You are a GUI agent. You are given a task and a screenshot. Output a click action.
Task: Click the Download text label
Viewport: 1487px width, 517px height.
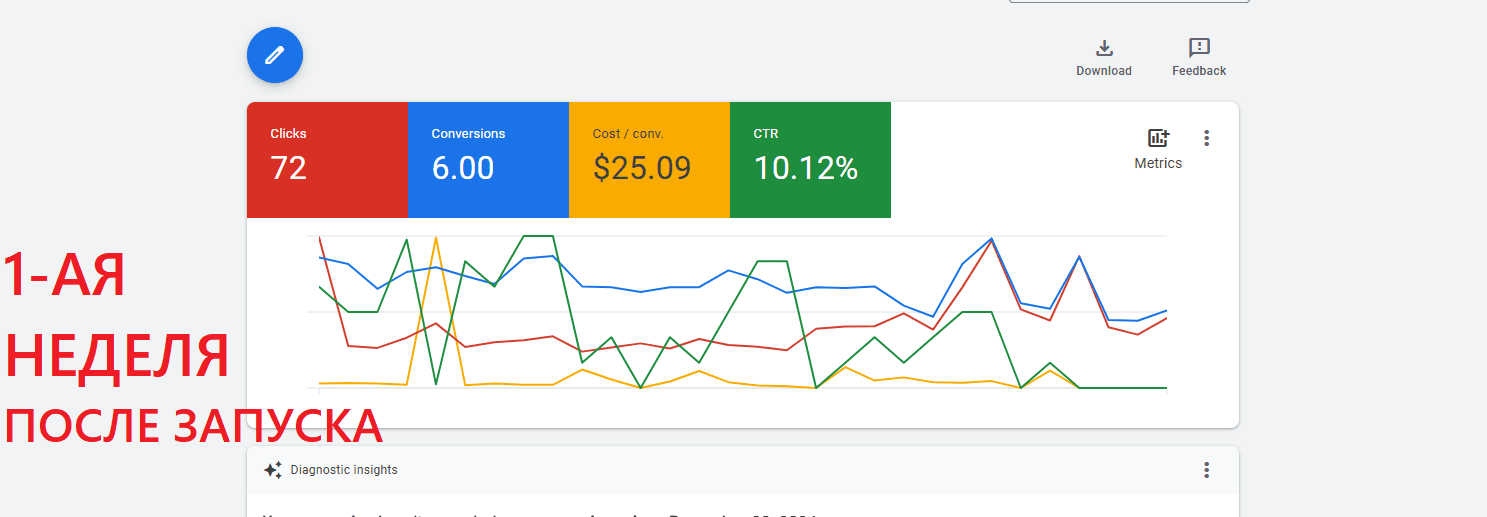[1104, 71]
